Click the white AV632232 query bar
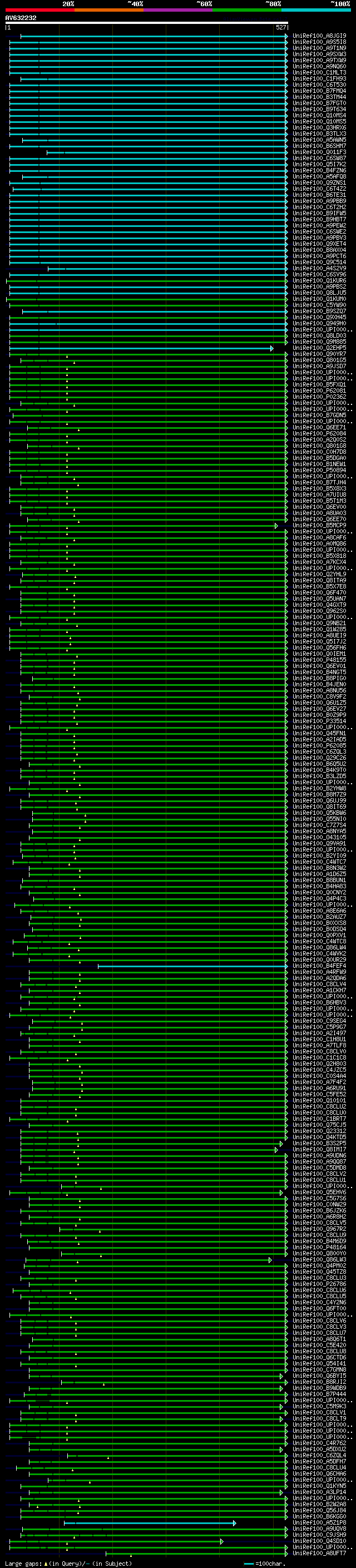 147,22
